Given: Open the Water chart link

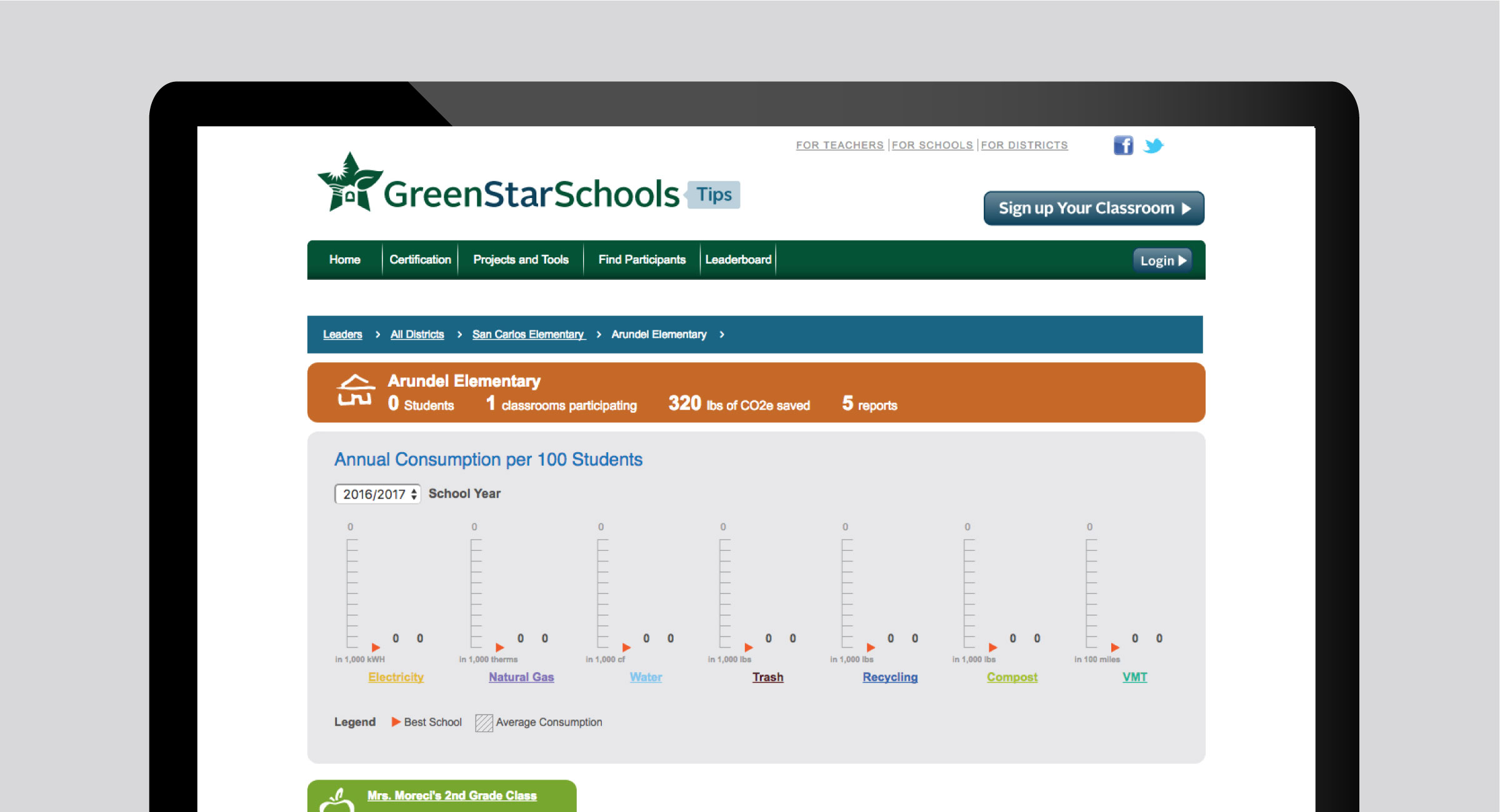Looking at the screenshot, I should click(646, 677).
